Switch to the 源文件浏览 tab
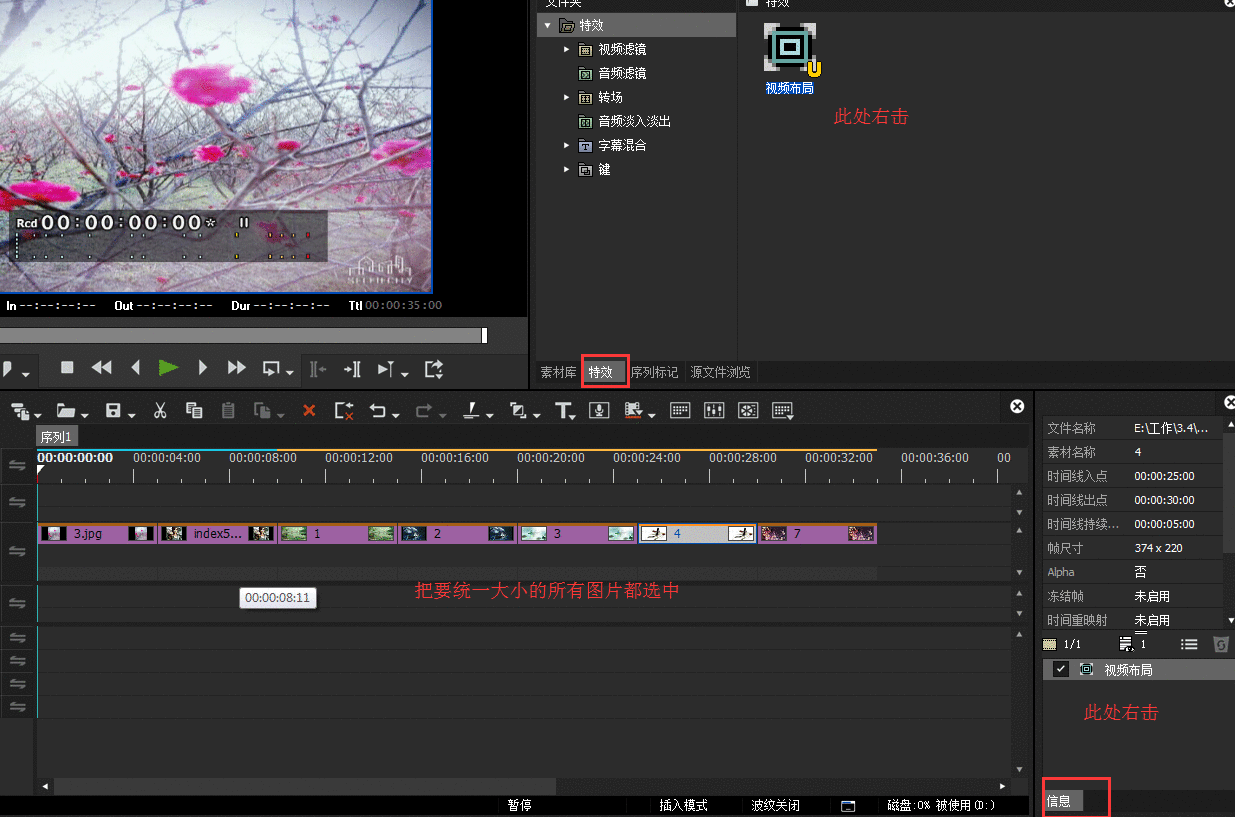The width and height of the screenshot is (1235, 817). point(720,372)
